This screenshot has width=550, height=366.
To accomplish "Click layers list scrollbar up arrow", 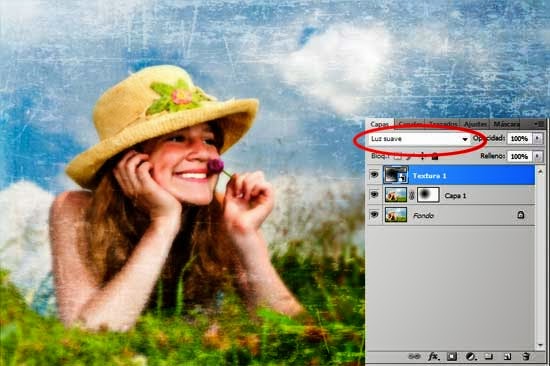I will 541,171.
